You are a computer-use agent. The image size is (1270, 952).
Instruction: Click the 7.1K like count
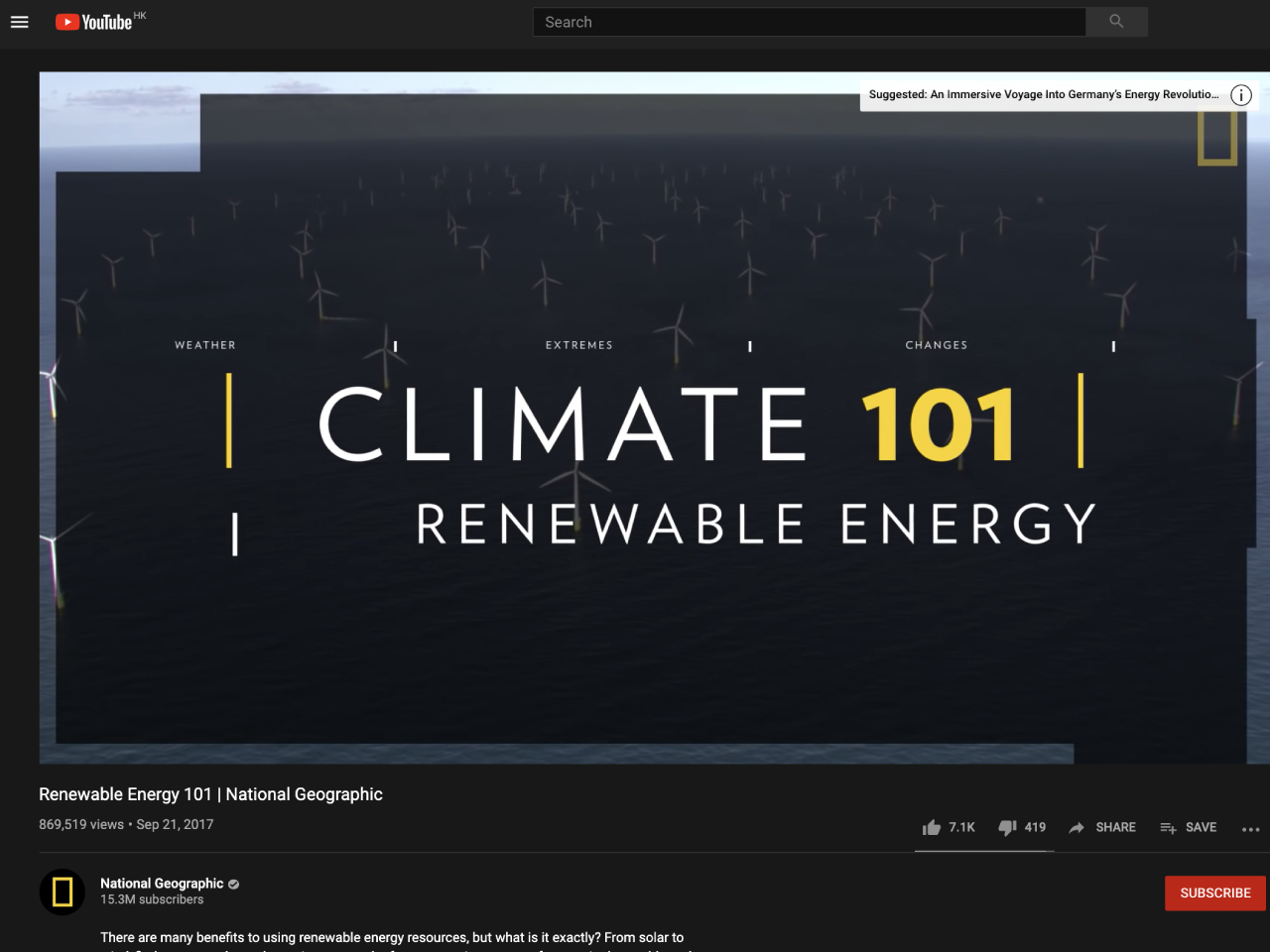point(961,827)
